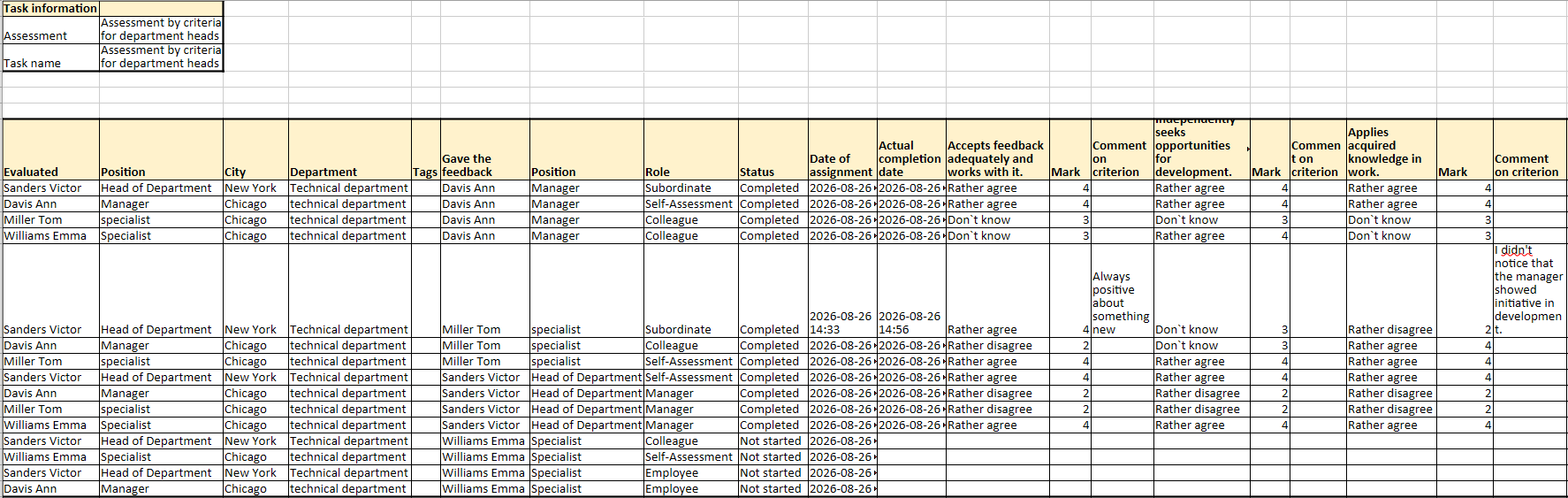
Task: Select 'Williams Emma' evaluated by Sanders Victor
Action: coord(50,425)
